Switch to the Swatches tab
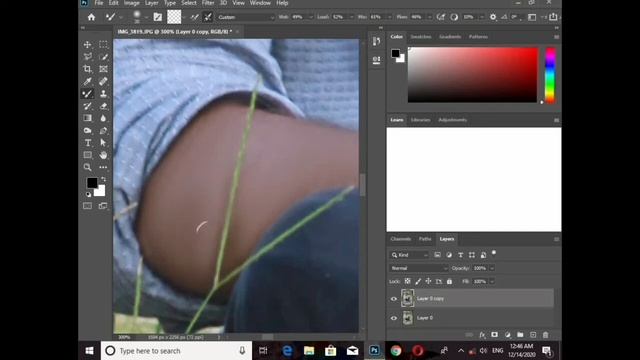Viewport: 640px width, 360px height. 421,37
